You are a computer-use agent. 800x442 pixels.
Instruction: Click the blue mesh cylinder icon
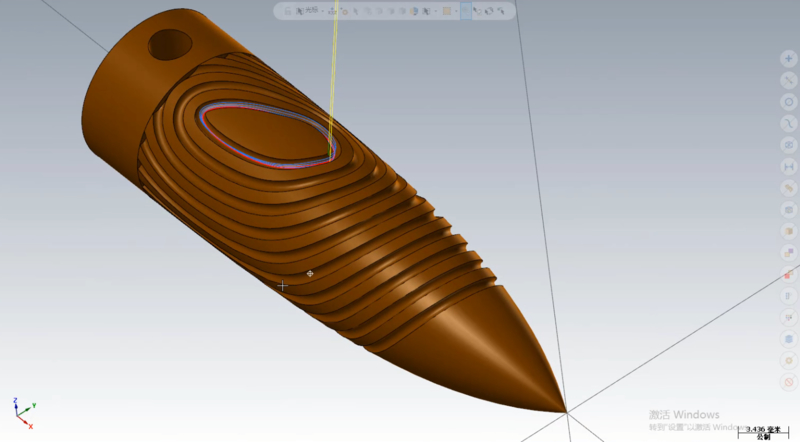789,339
